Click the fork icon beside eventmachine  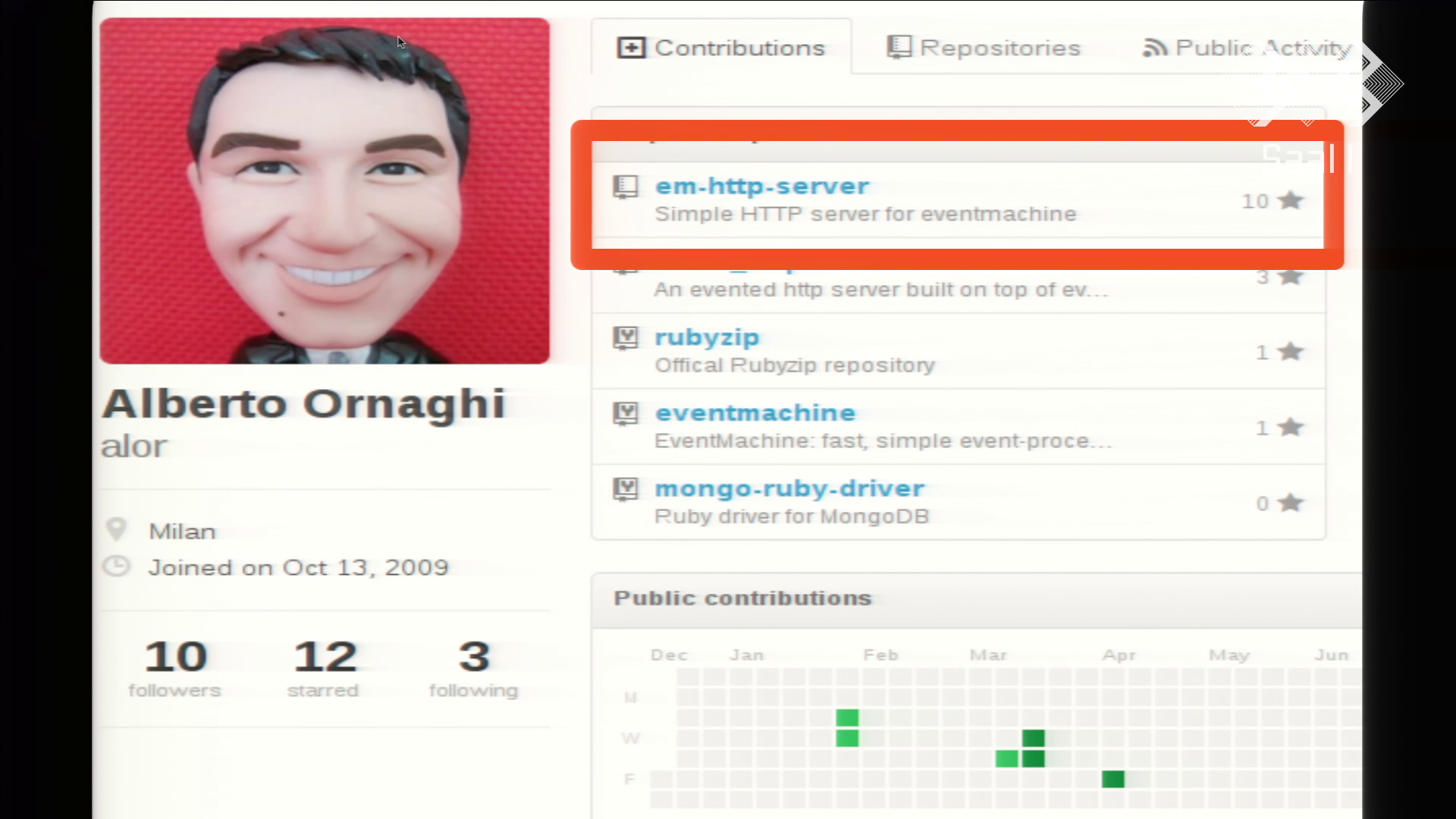tap(626, 413)
